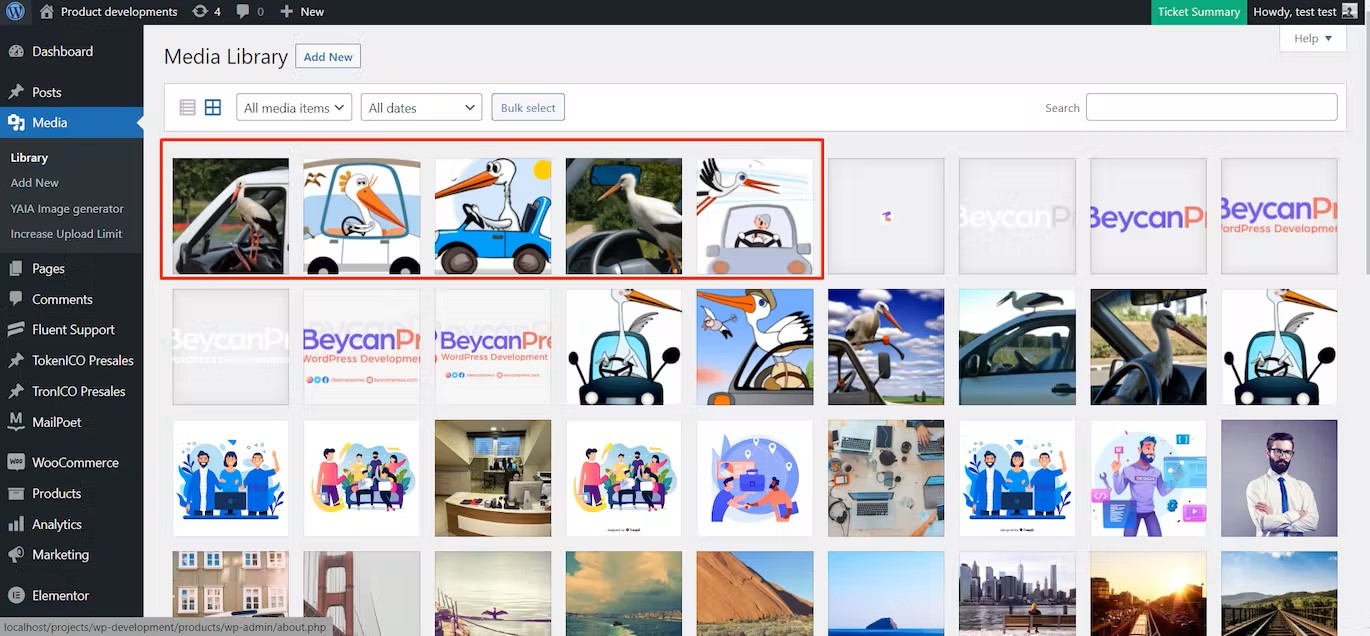Screen dimensions: 1370x636
Task: Click the Fluent Support icon
Action: point(16,330)
